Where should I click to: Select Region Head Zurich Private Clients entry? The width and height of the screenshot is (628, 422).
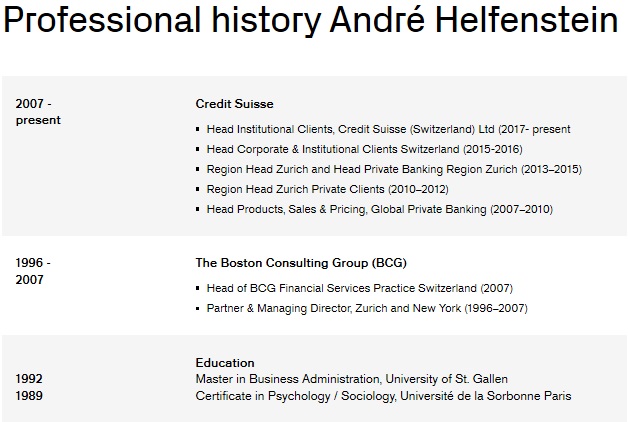click(x=328, y=189)
